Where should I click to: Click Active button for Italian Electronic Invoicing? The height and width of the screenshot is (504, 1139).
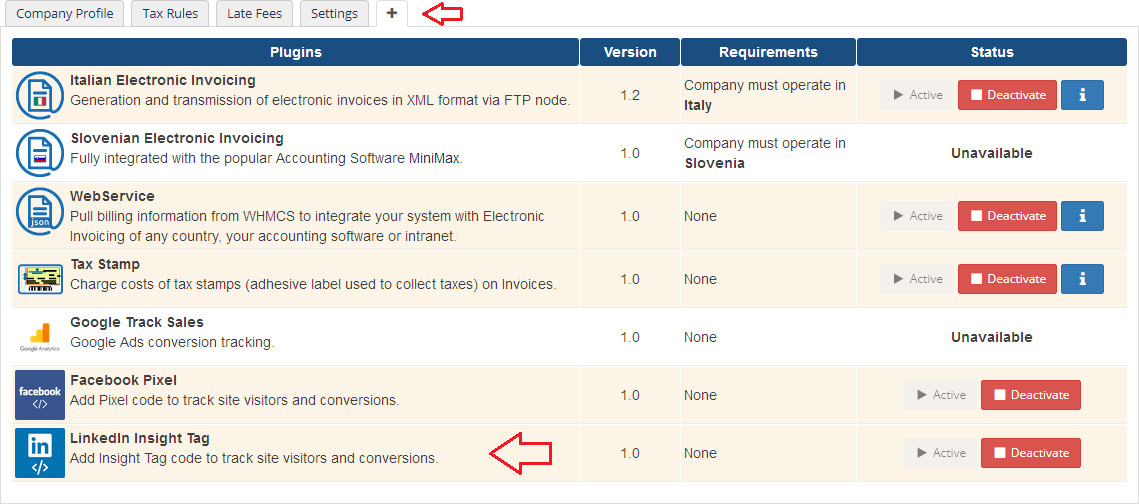pos(917,95)
